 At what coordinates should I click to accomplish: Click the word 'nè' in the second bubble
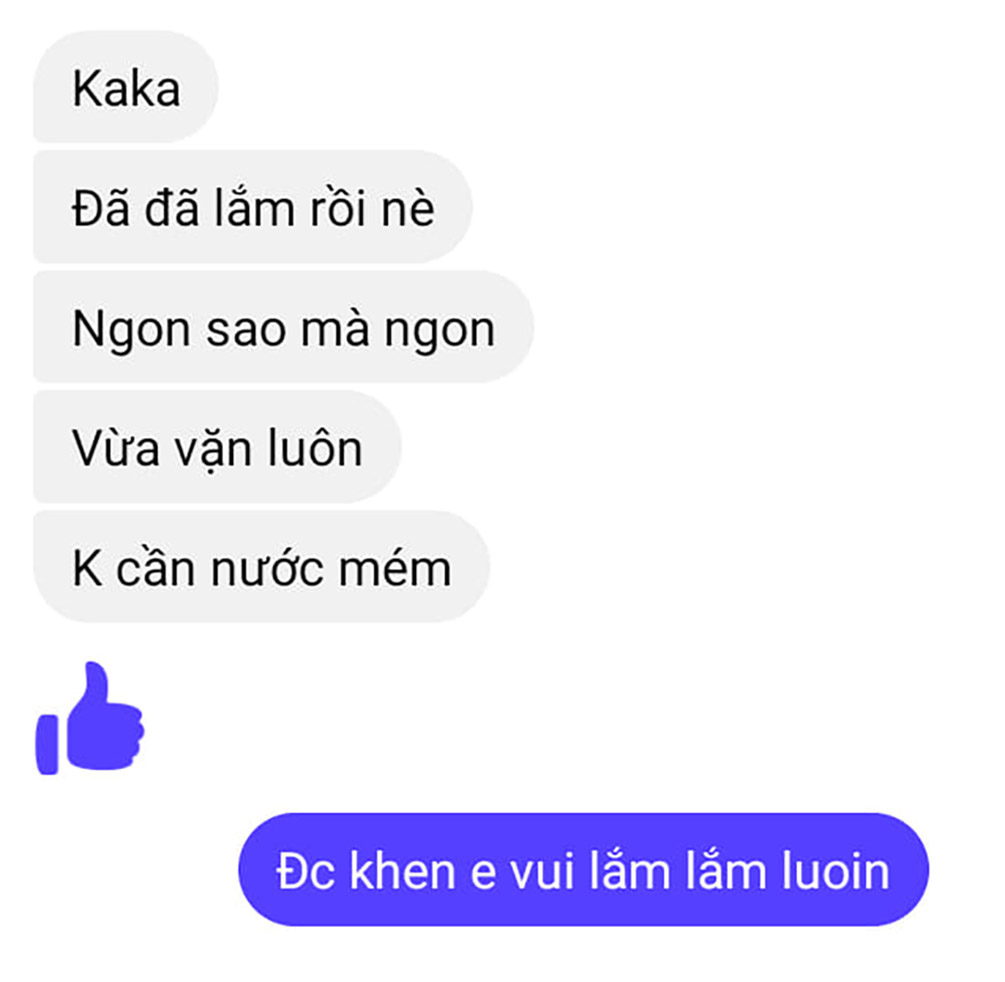coord(408,208)
